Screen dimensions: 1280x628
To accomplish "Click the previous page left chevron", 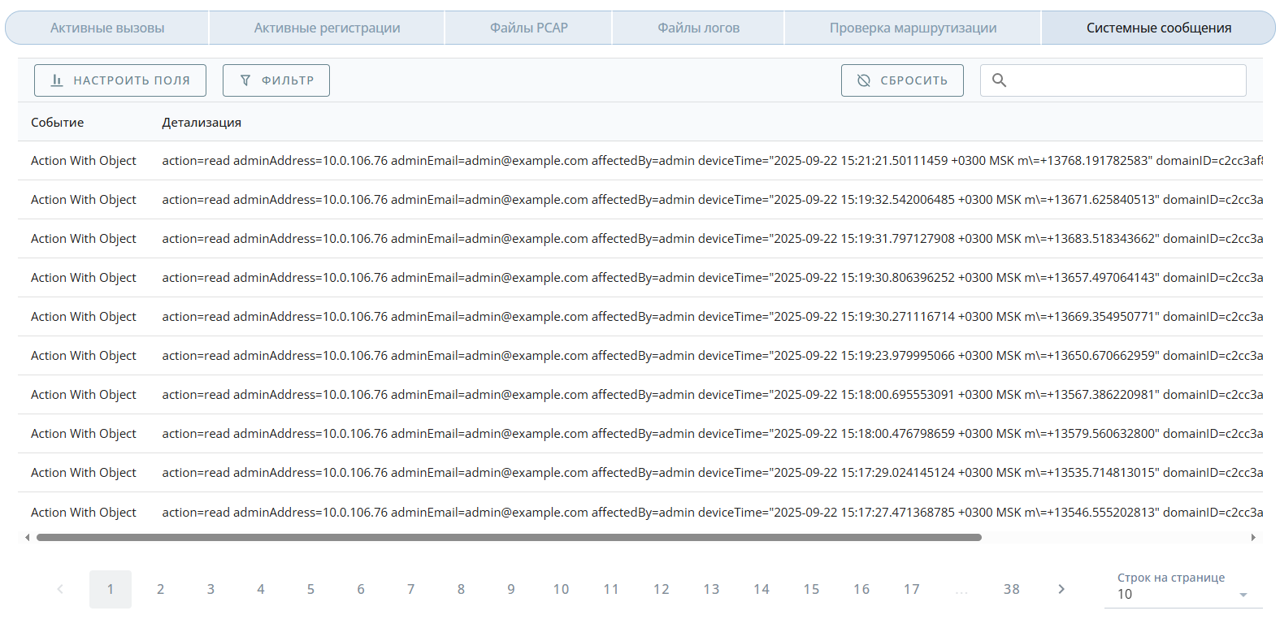I will point(60,589).
